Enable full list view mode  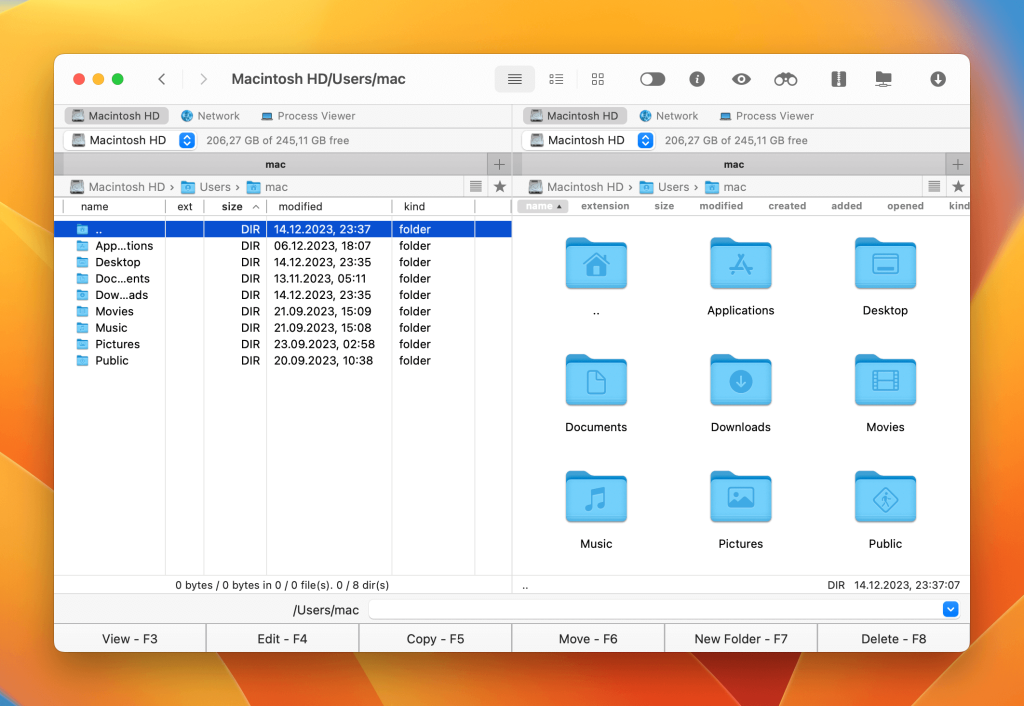514,79
